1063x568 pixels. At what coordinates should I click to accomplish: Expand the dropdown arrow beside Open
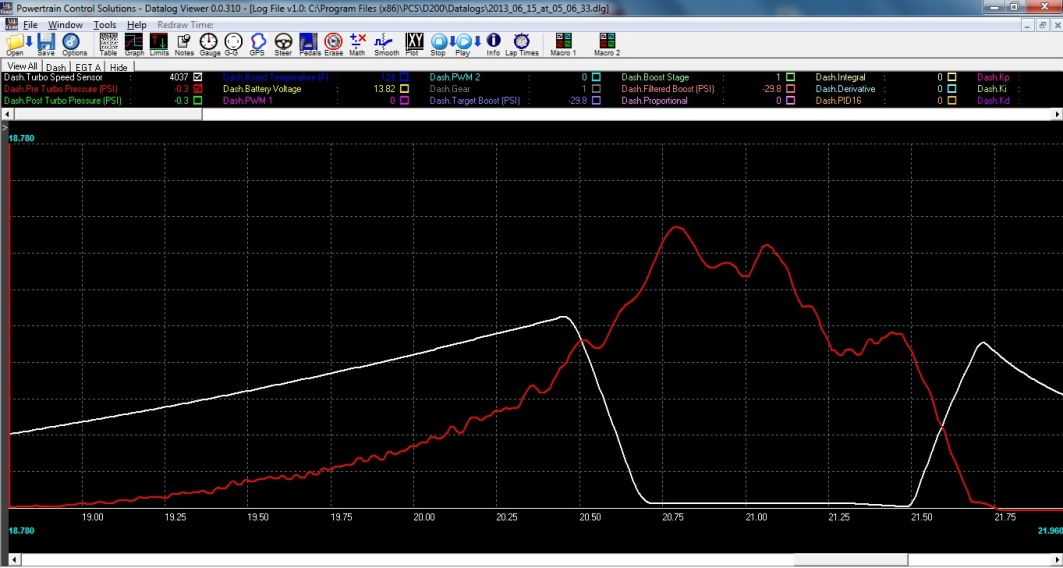29,42
